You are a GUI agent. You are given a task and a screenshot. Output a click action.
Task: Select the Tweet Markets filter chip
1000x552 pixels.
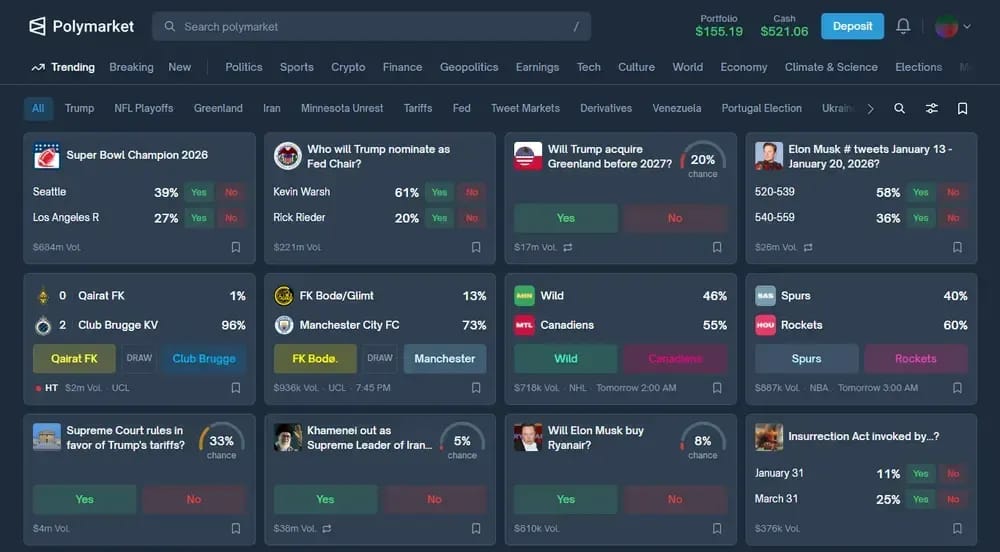coord(526,108)
